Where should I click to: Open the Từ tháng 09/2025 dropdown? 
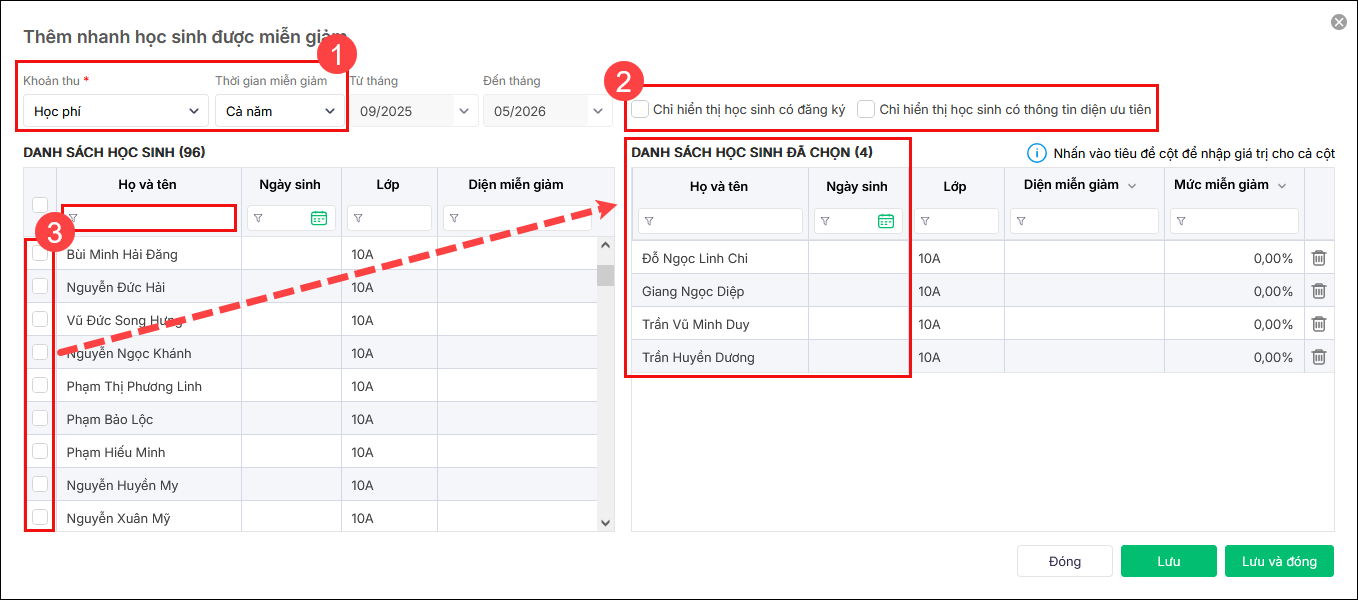414,111
